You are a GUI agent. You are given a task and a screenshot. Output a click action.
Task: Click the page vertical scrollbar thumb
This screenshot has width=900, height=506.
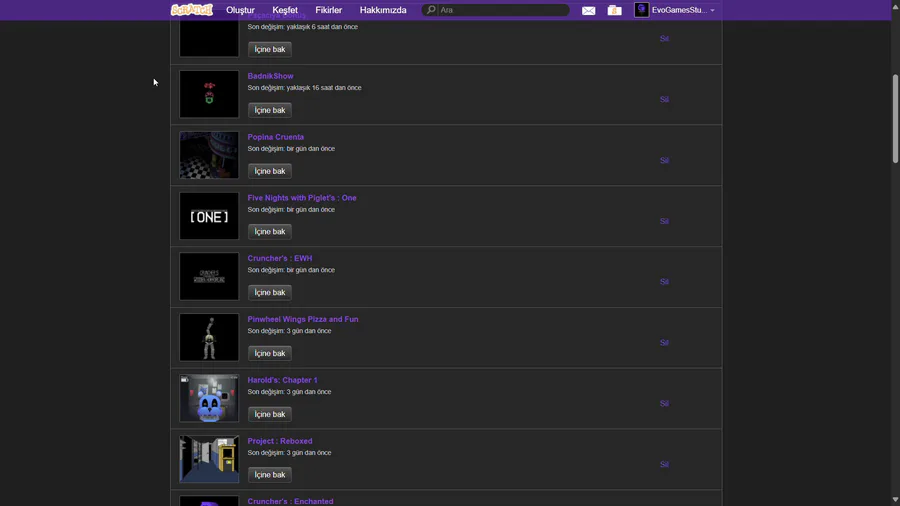coord(895,118)
